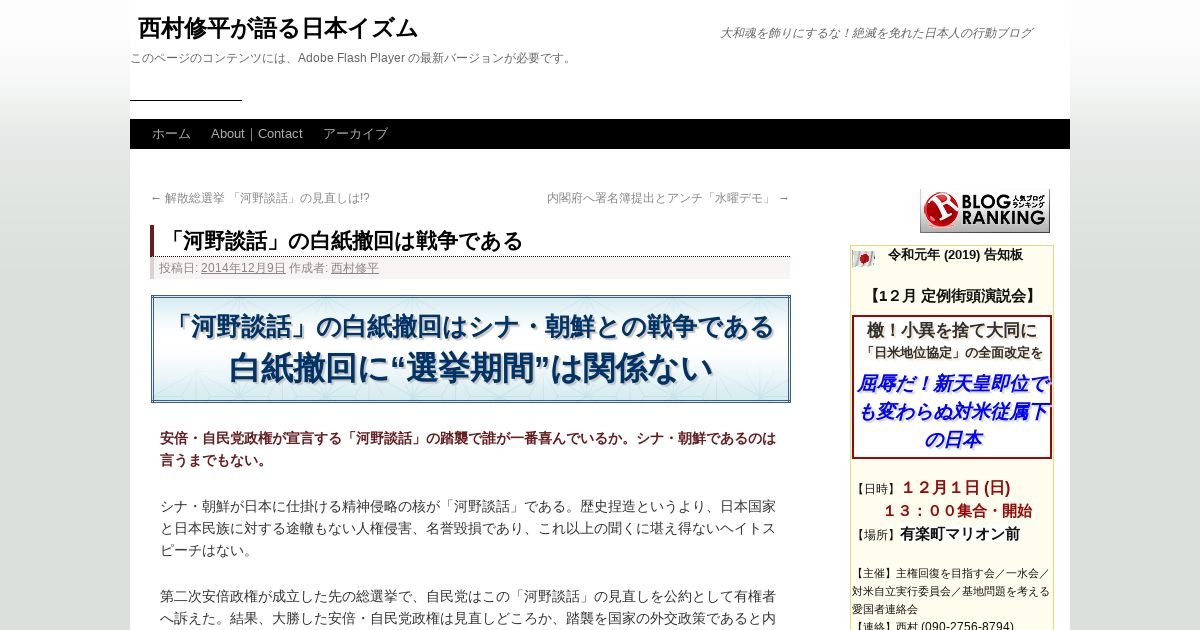The width and height of the screenshot is (1200, 630).
Task: Go to blog title 西村修平が語る日本イズム
Action: click(x=278, y=28)
